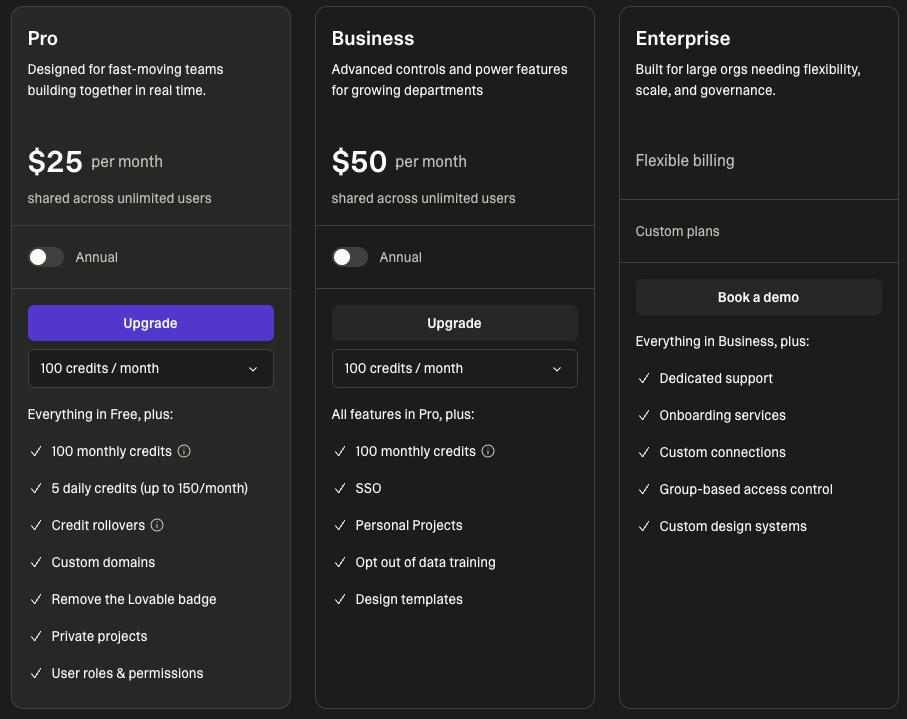This screenshot has height=719, width=907.
Task: Book a demo for the Enterprise plan
Action: click(x=758, y=297)
